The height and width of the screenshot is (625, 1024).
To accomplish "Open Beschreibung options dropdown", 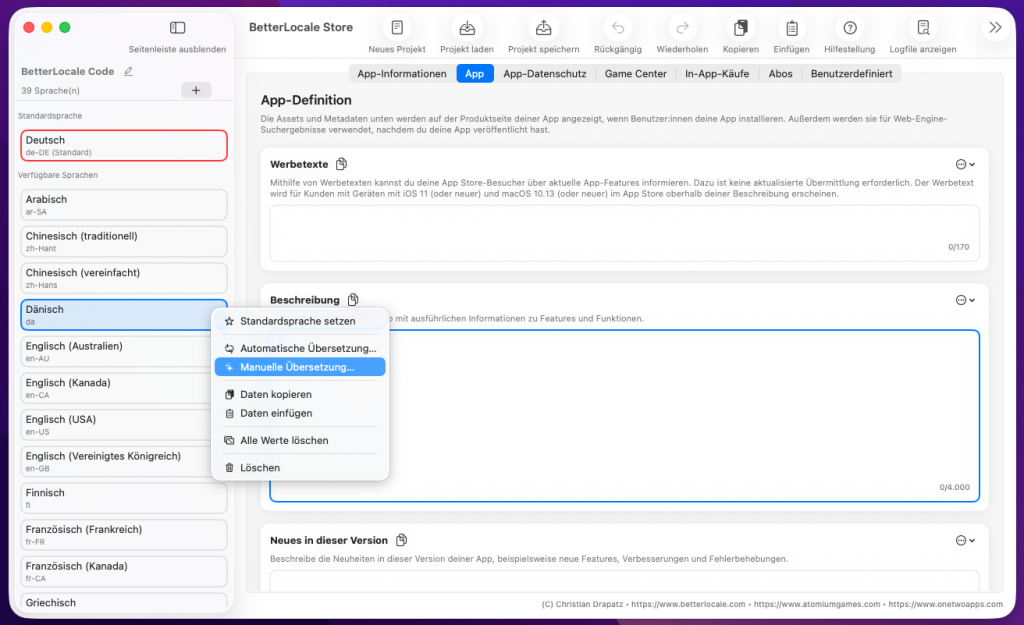I will (965, 300).
